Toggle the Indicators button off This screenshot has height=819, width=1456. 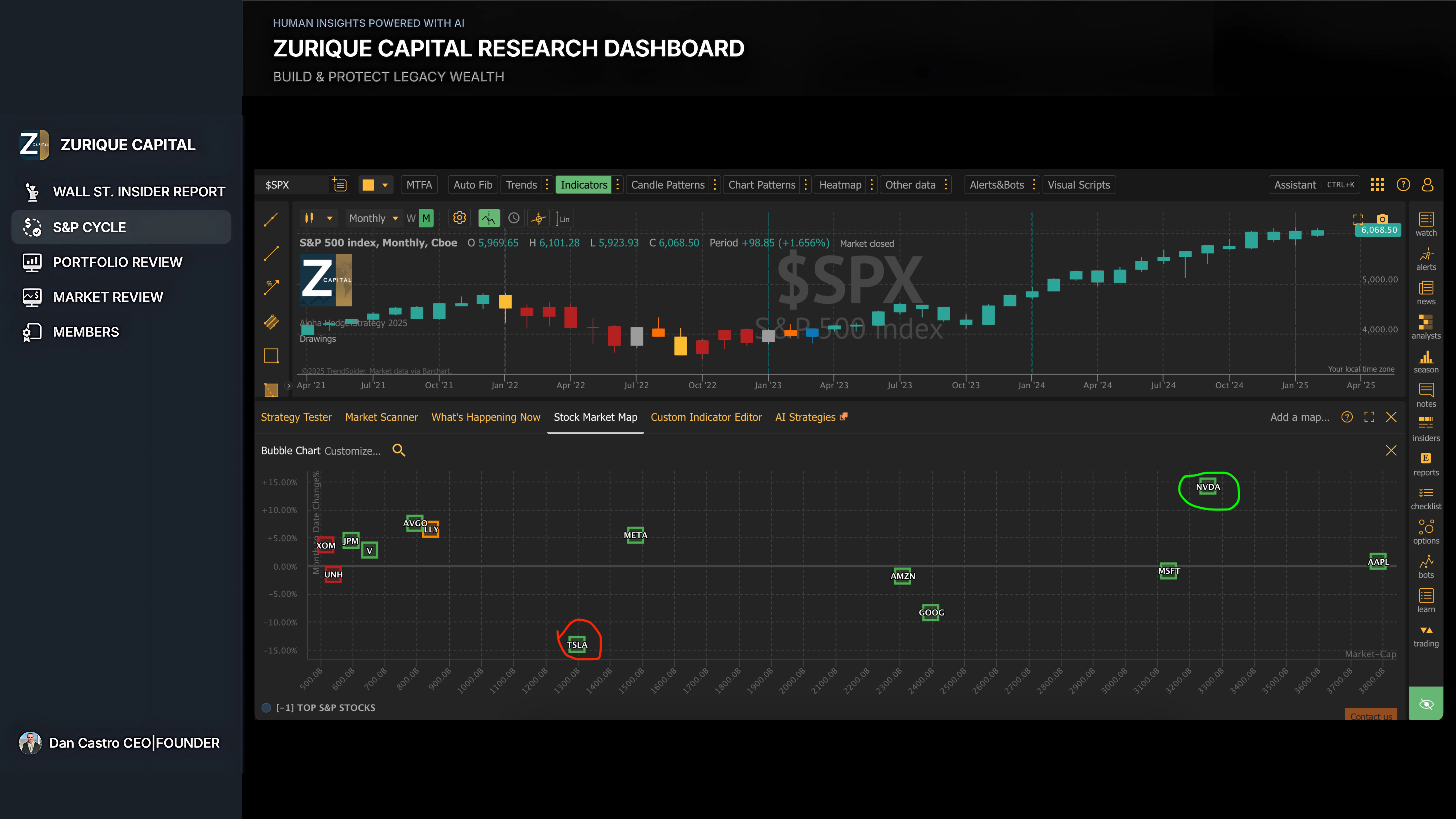click(x=583, y=185)
